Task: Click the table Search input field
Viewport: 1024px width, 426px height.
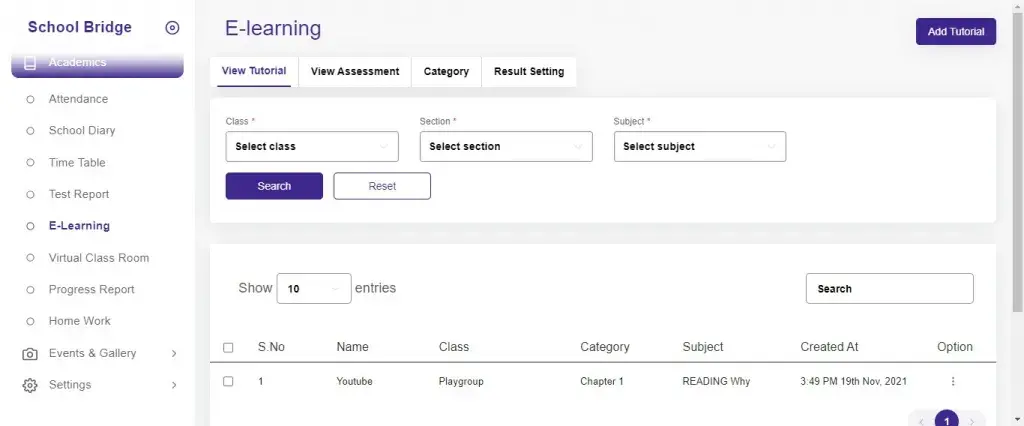Action: (889, 288)
